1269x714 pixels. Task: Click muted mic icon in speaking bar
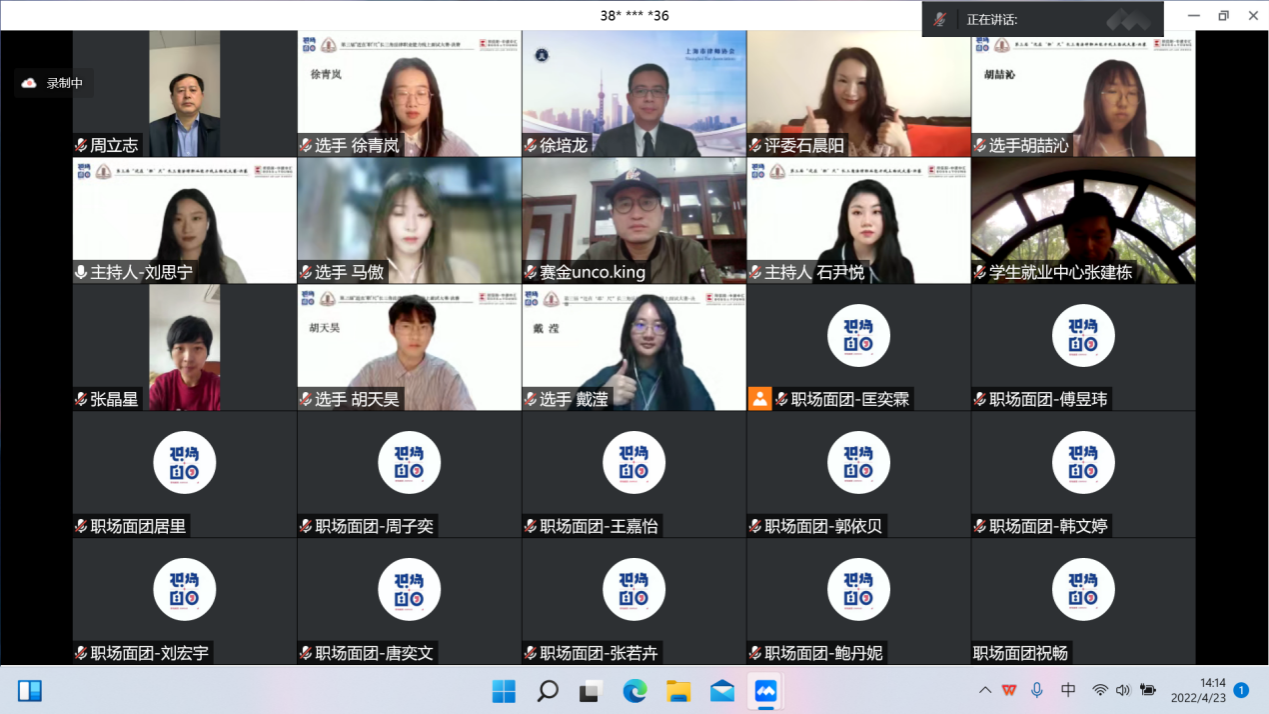click(x=940, y=19)
